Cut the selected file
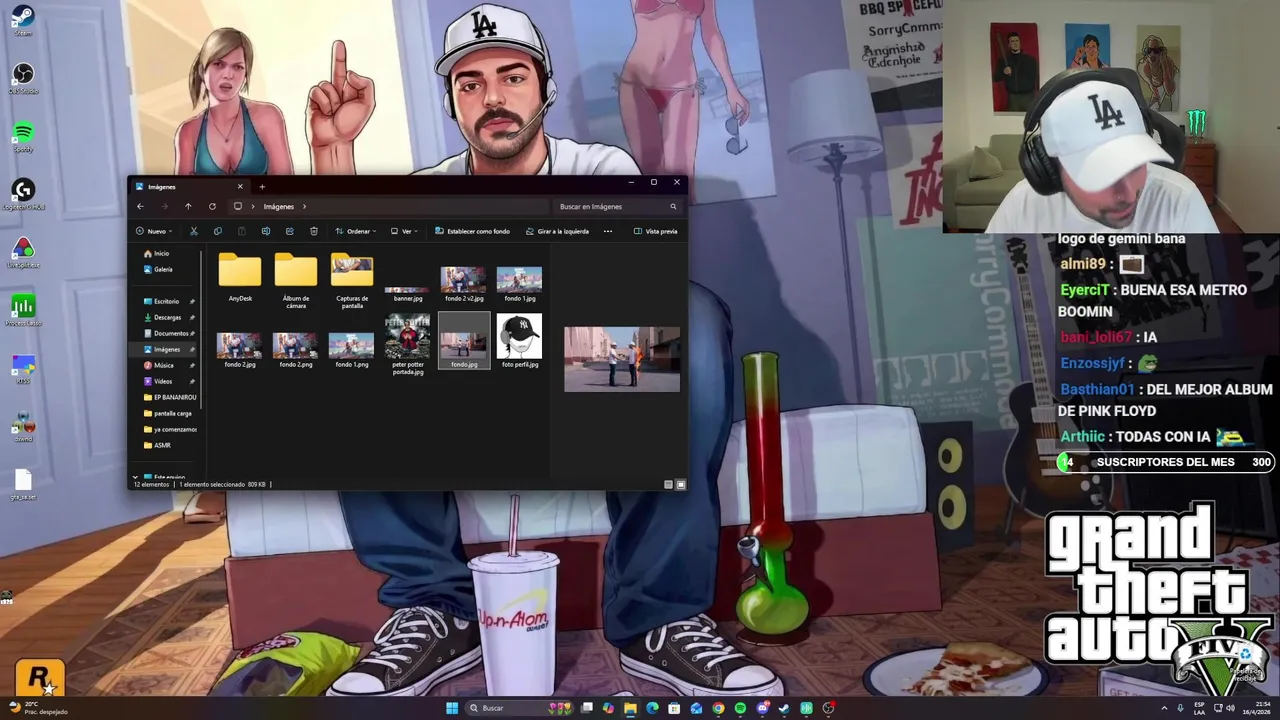The width and height of the screenshot is (1280, 720). (x=193, y=231)
